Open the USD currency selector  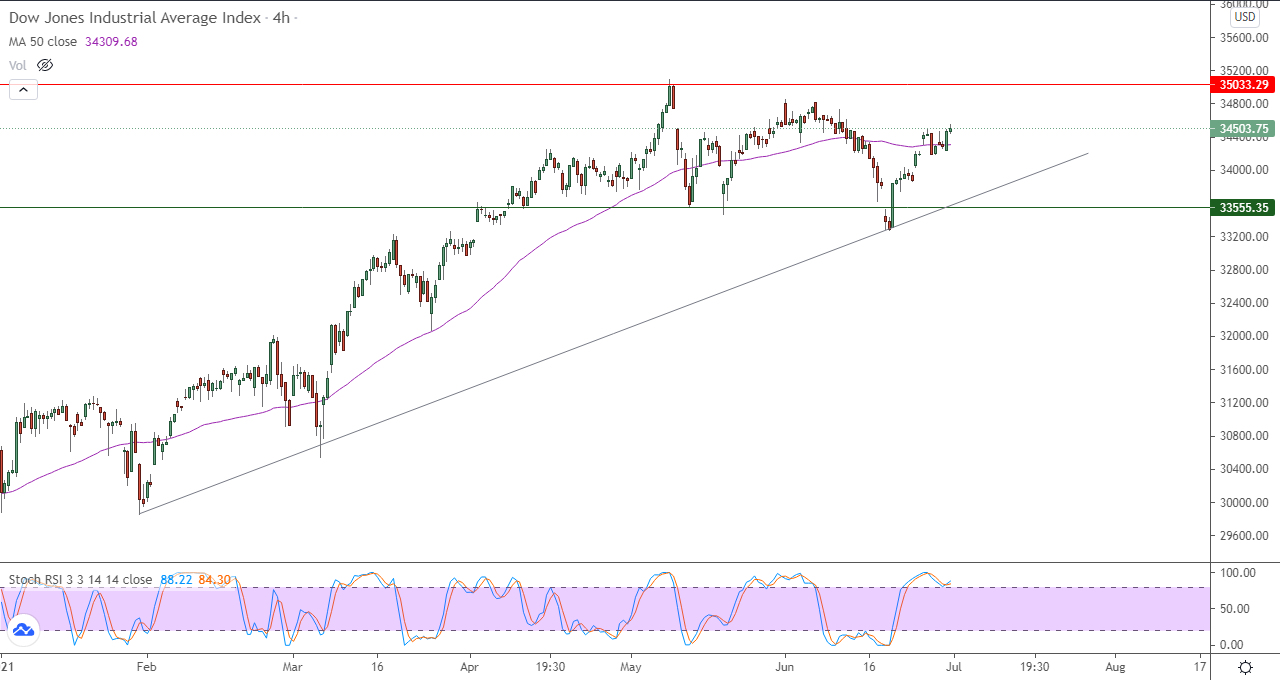click(x=1245, y=16)
